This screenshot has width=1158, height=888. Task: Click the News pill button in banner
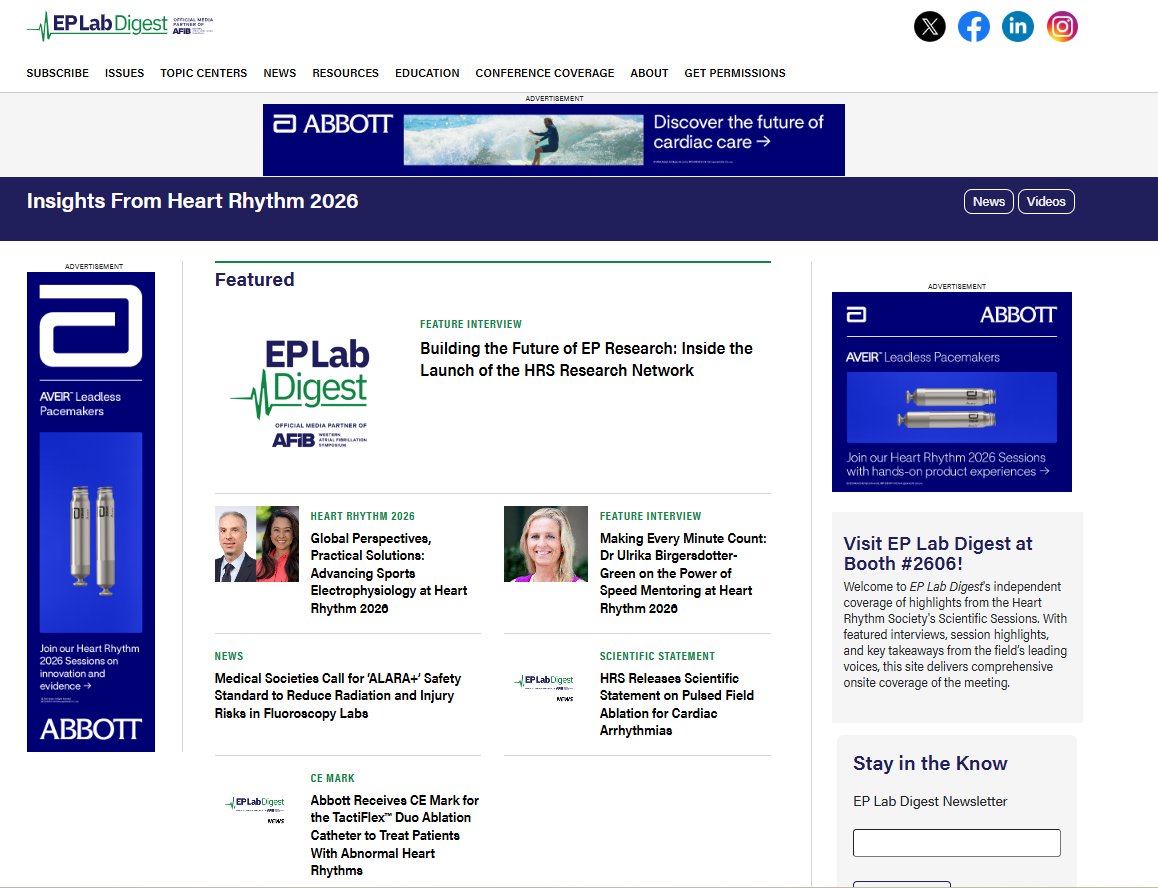point(989,202)
